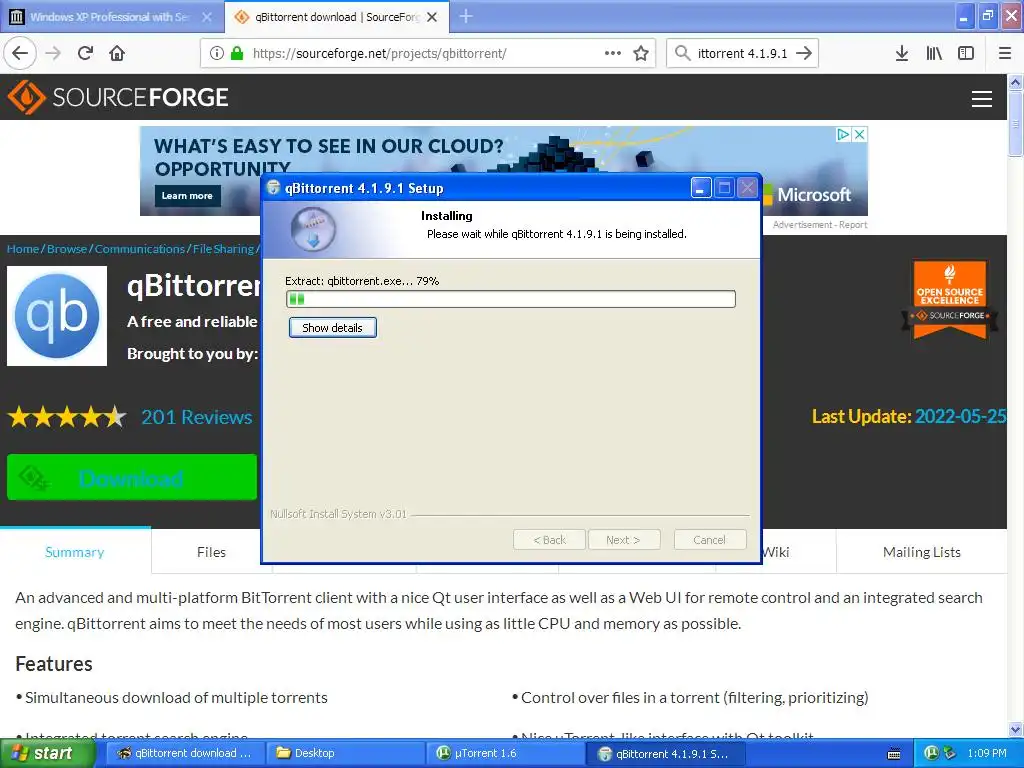Reload the page with the refresh icon

click(x=86, y=53)
